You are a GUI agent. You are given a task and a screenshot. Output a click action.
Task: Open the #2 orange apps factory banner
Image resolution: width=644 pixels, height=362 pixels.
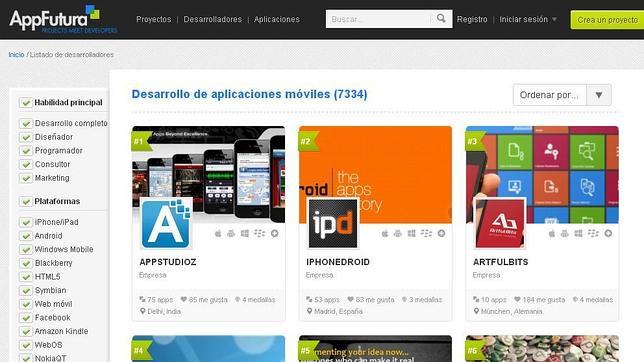click(375, 175)
